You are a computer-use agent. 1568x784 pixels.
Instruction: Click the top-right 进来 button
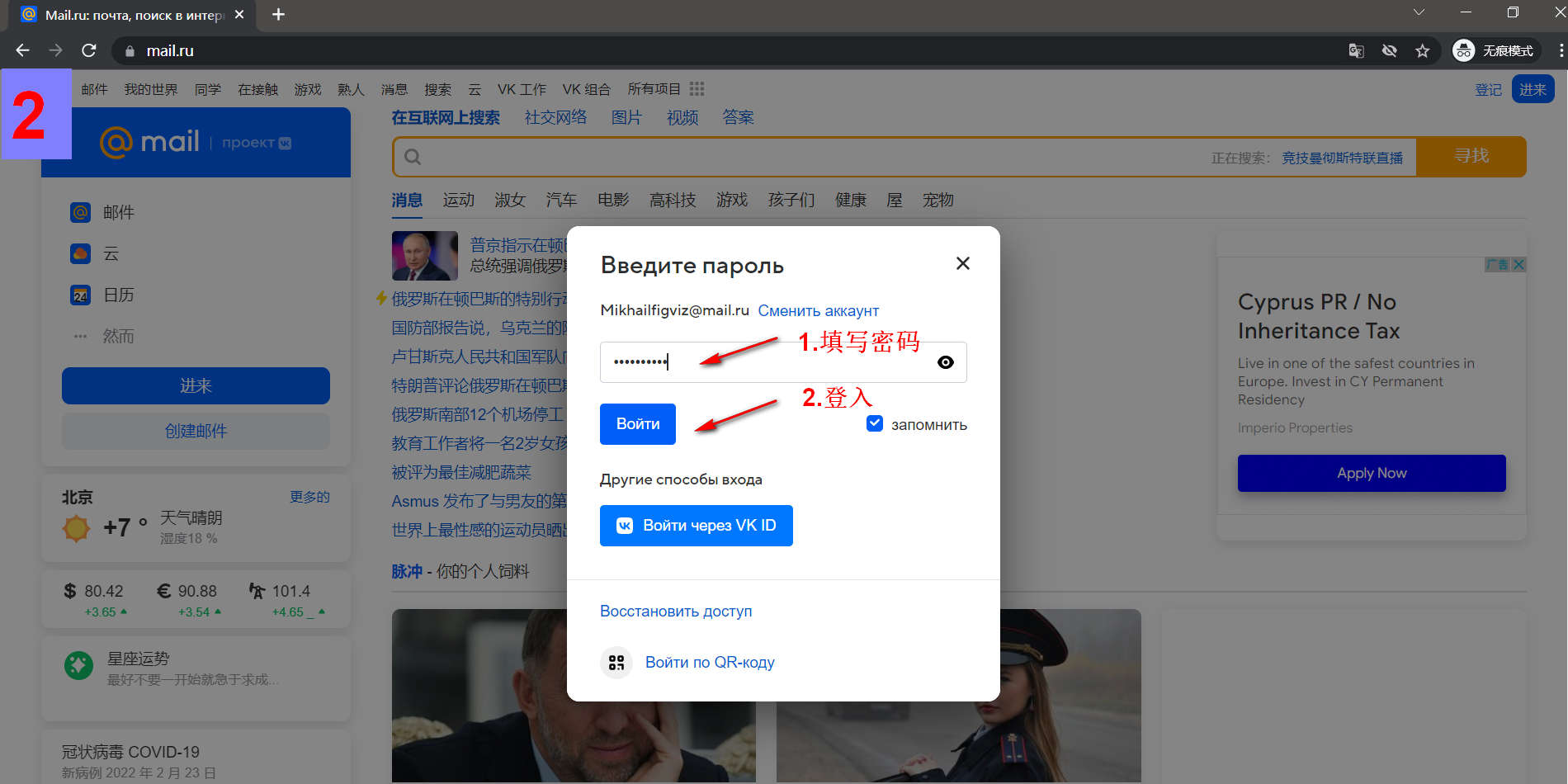(x=1533, y=89)
